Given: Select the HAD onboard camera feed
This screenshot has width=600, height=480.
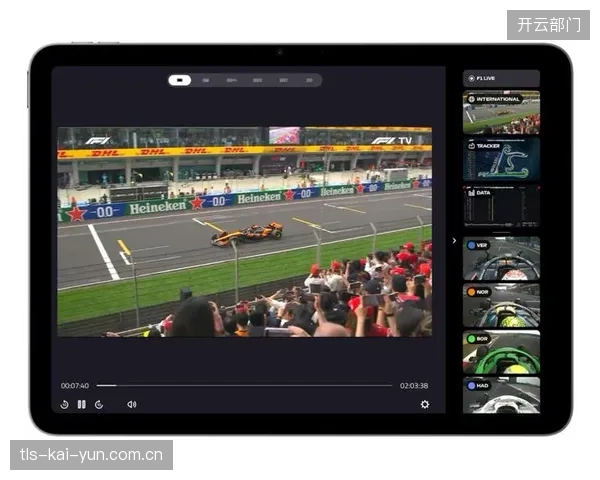Looking at the screenshot, I should tap(501, 395).
